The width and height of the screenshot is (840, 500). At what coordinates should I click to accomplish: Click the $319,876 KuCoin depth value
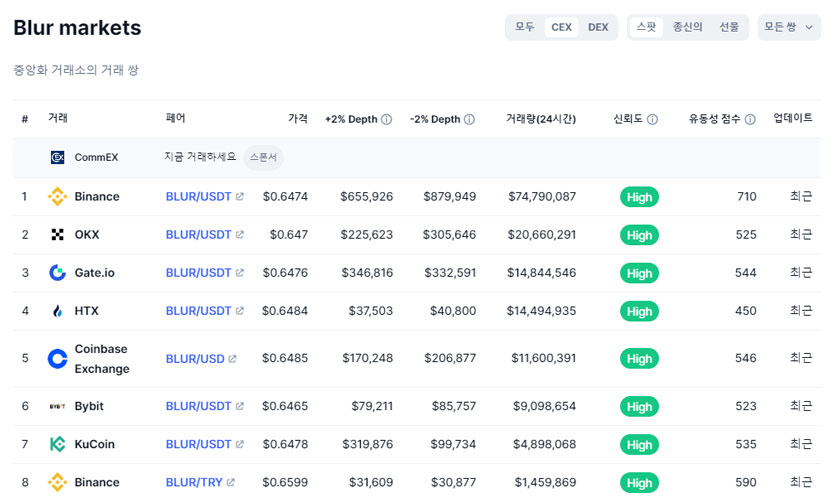coord(368,444)
